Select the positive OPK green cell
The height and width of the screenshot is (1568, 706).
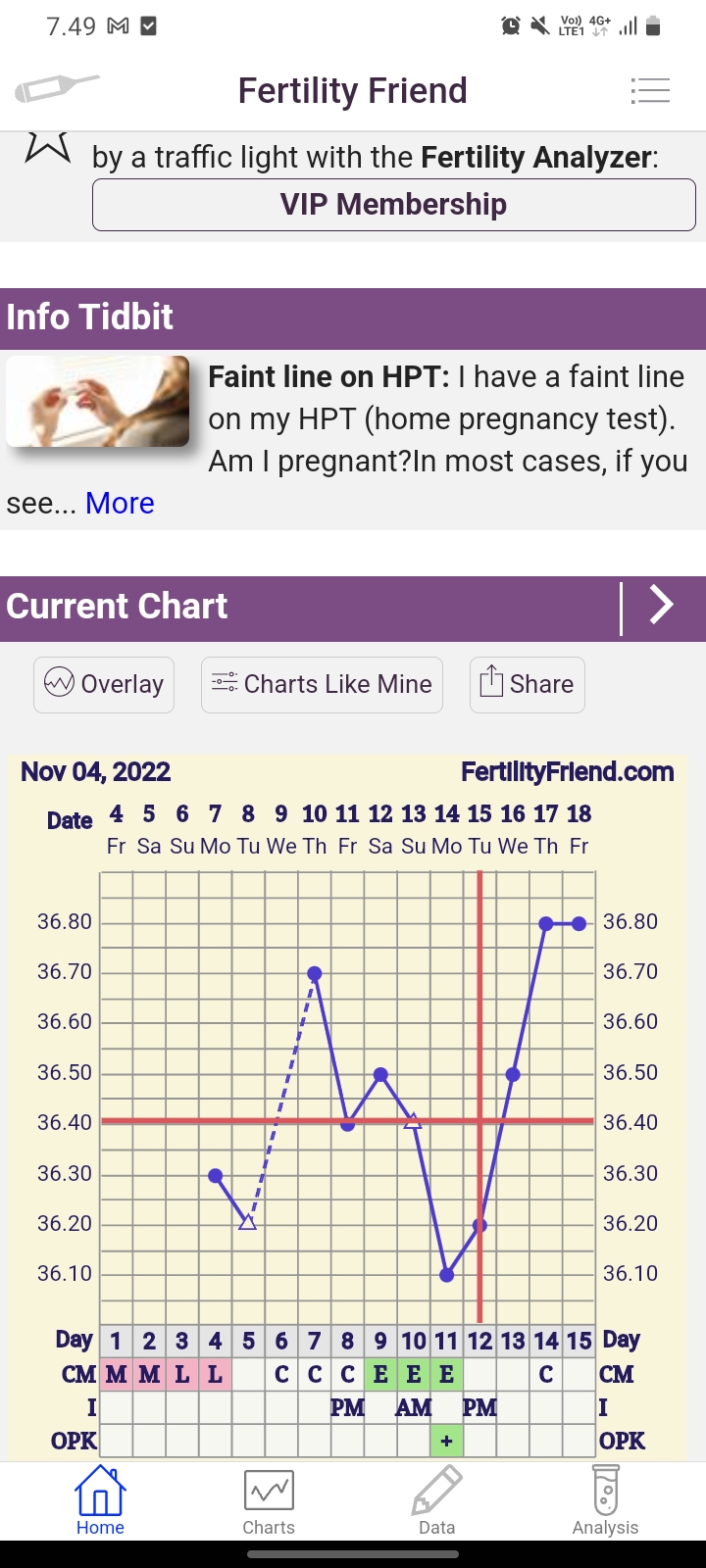coord(446,1441)
